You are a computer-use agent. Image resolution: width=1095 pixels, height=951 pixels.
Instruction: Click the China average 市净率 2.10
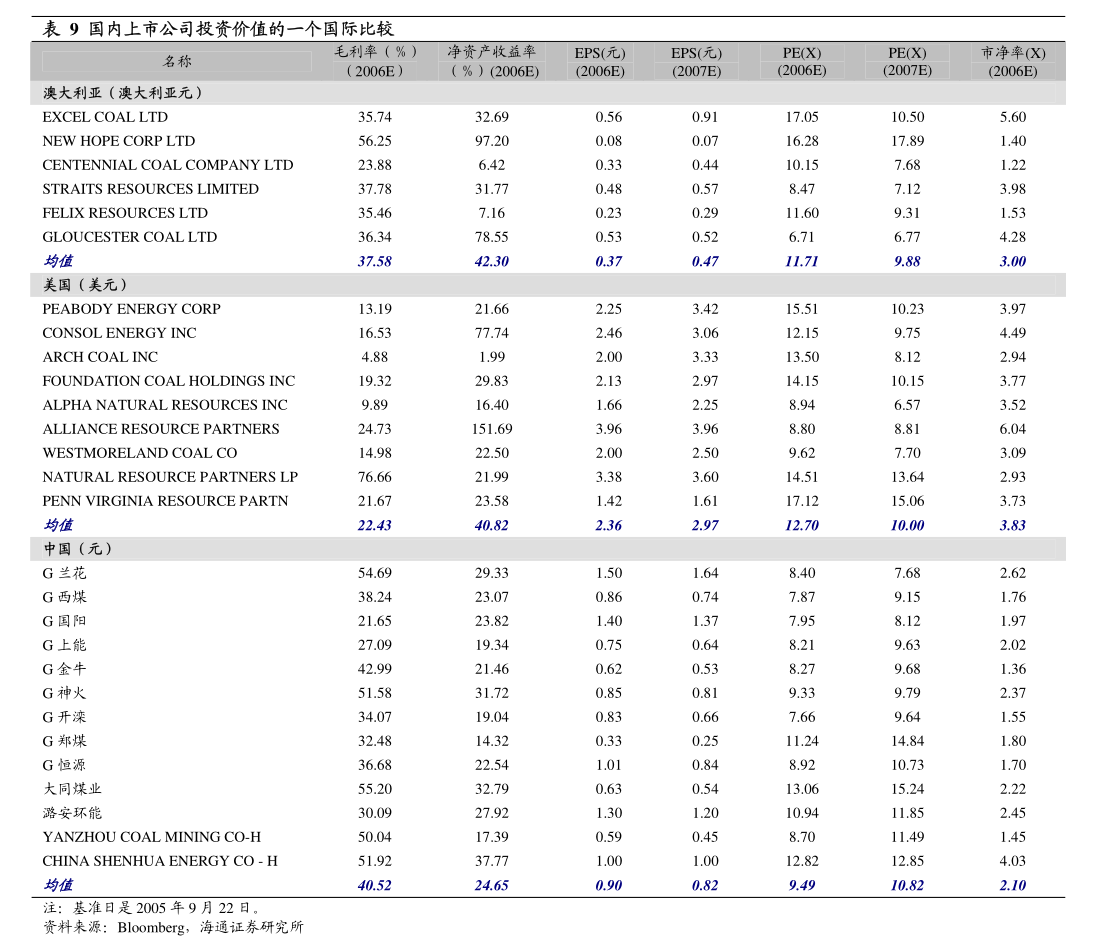click(1013, 885)
